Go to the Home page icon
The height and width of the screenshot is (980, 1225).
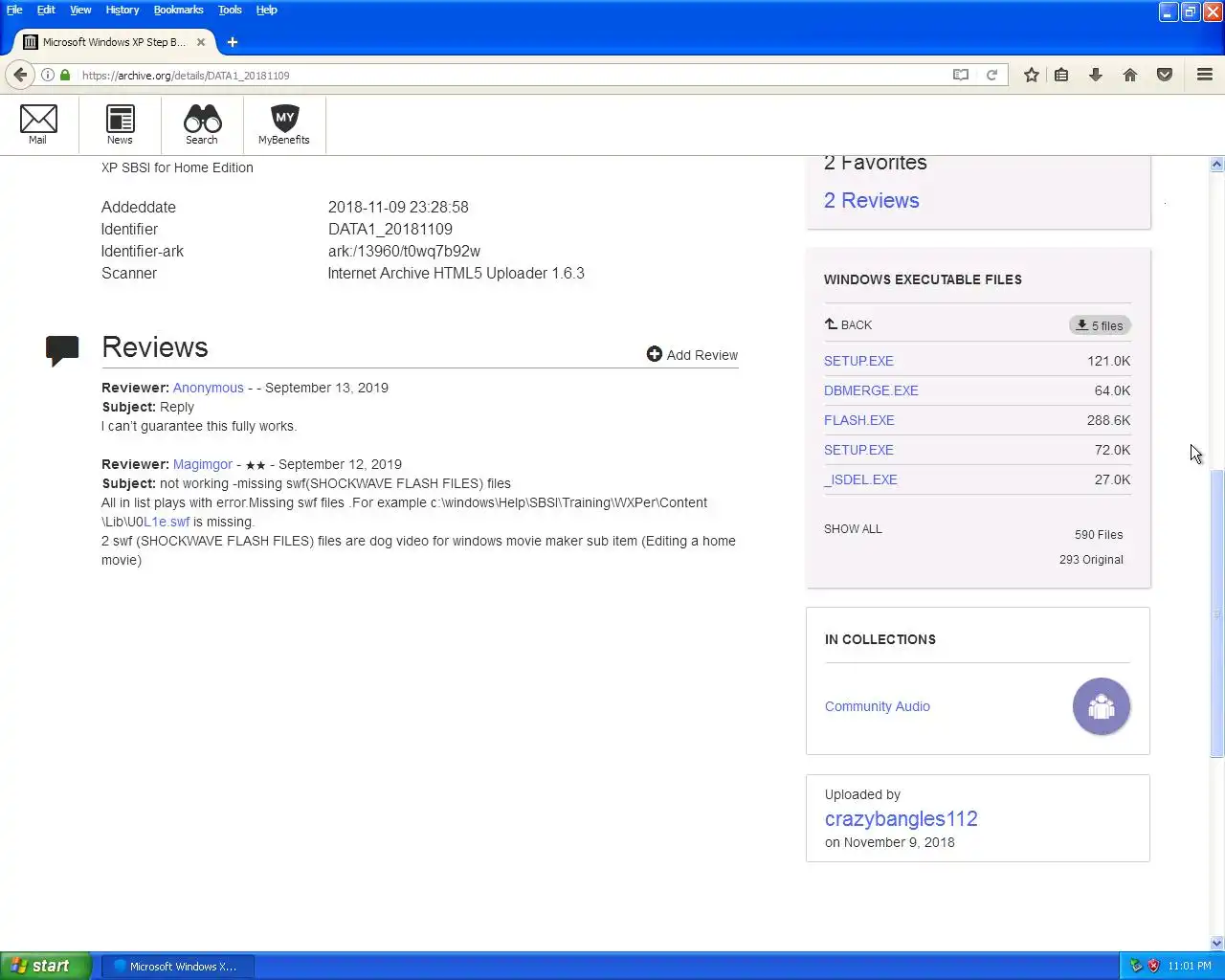click(1130, 75)
